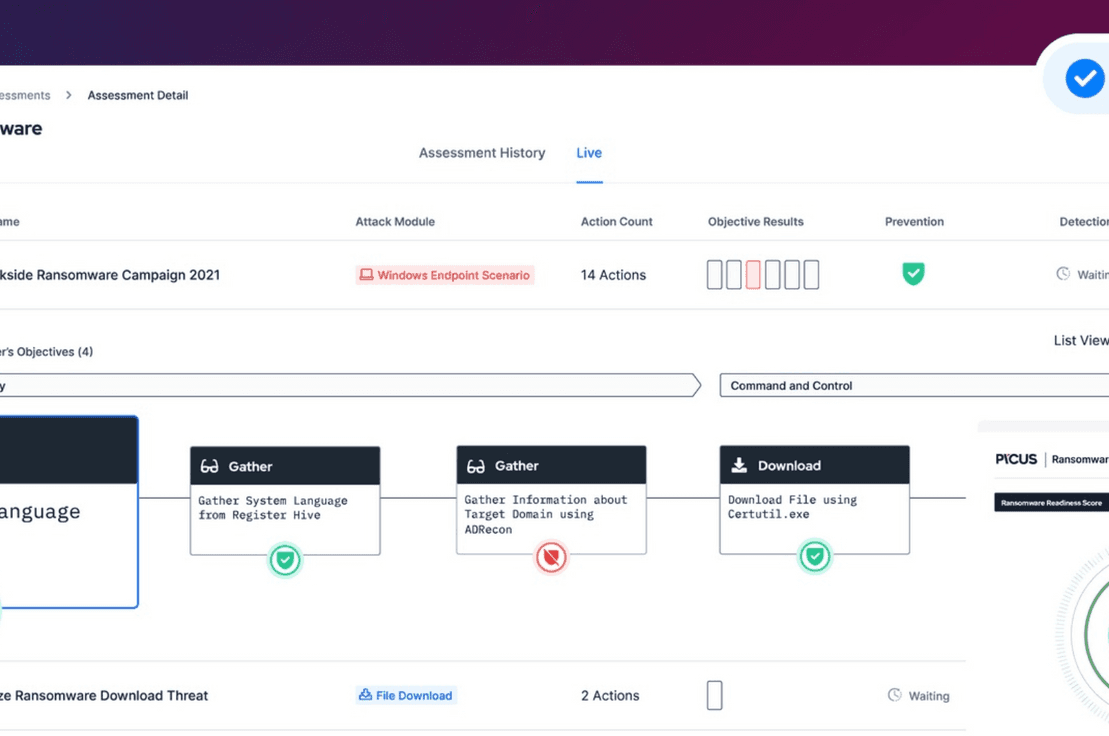Select the Live tab
The height and width of the screenshot is (736, 1109).
588,153
